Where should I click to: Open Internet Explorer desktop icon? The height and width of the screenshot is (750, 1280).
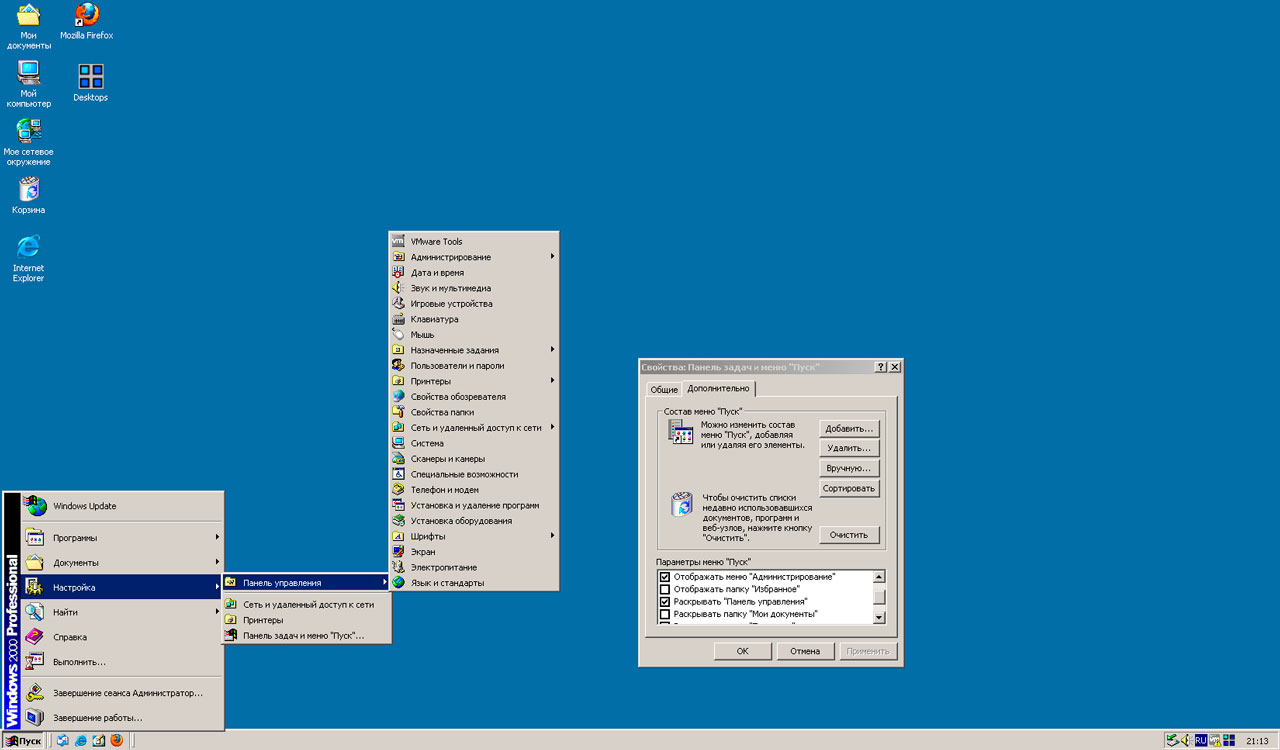(x=28, y=247)
